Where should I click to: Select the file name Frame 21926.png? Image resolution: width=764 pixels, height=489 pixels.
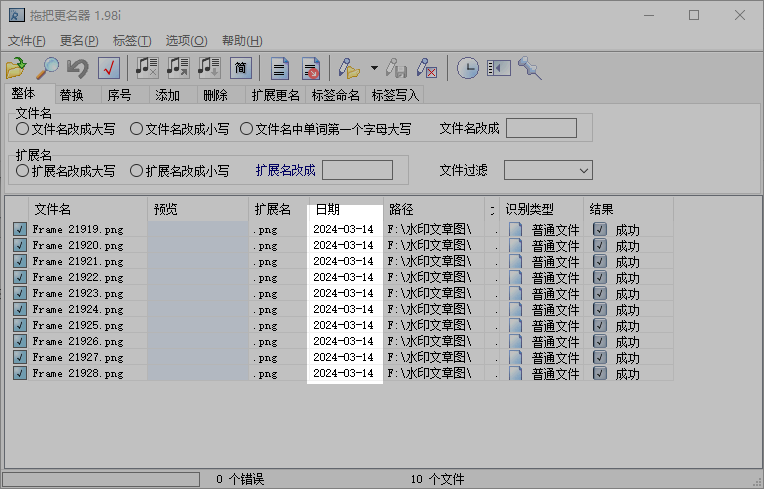pyautogui.click(x=78, y=341)
